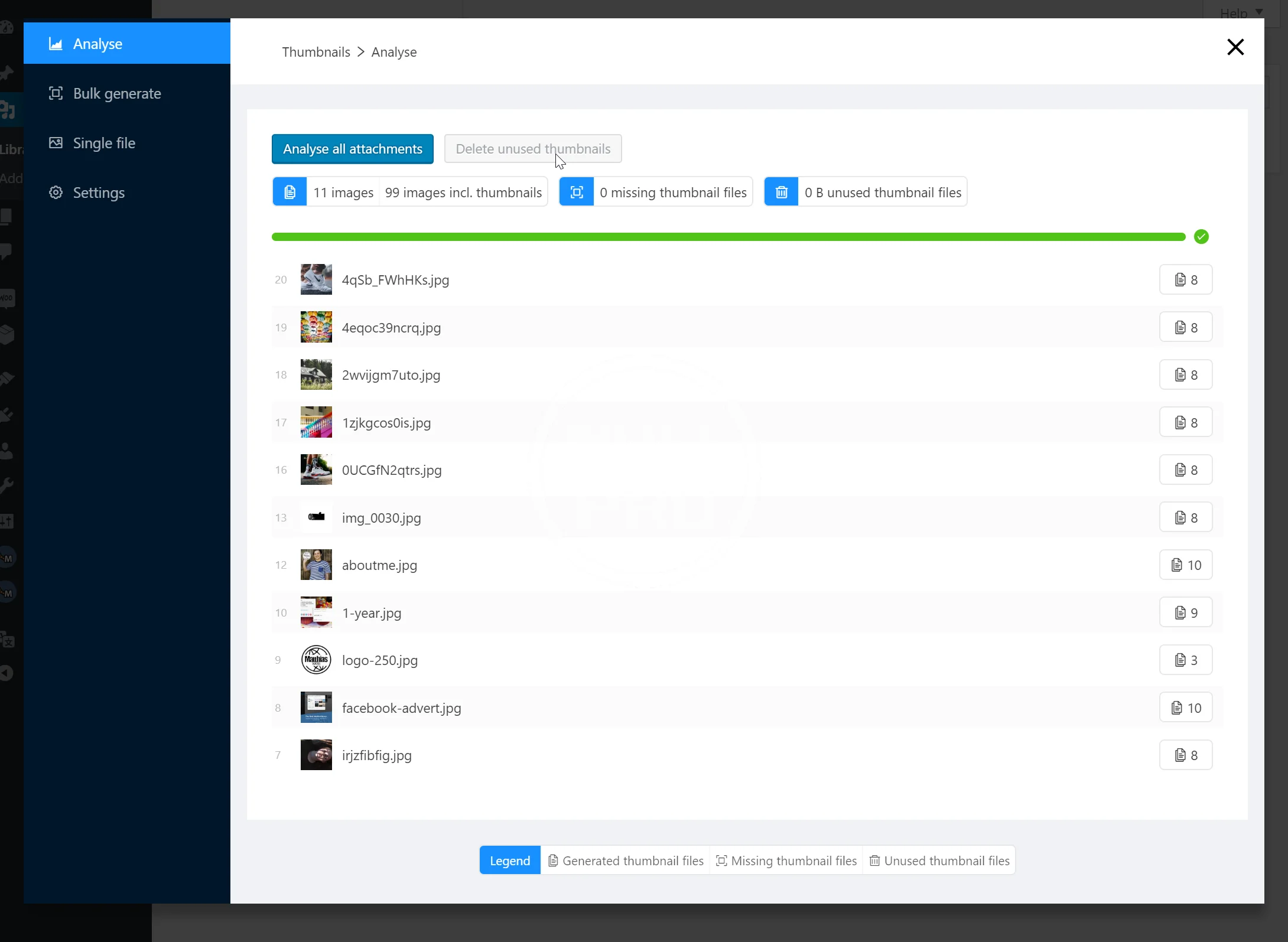Open thumbnail count badge for logo-250.jpg
The width and height of the screenshot is (1288, 942).
pyautogui.click(x=1185, y=660)
